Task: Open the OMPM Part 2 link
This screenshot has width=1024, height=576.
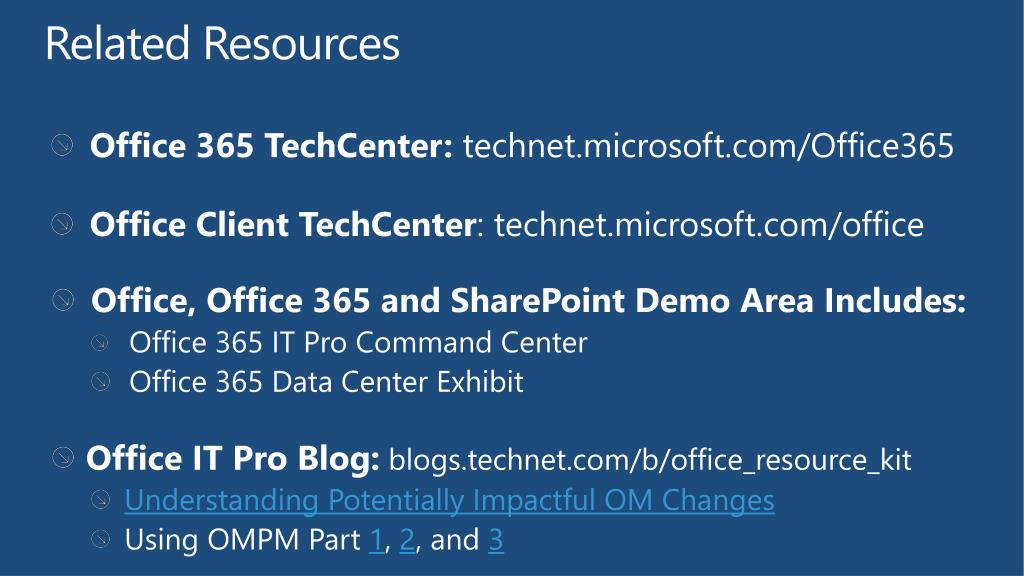Action: point(407,540)
